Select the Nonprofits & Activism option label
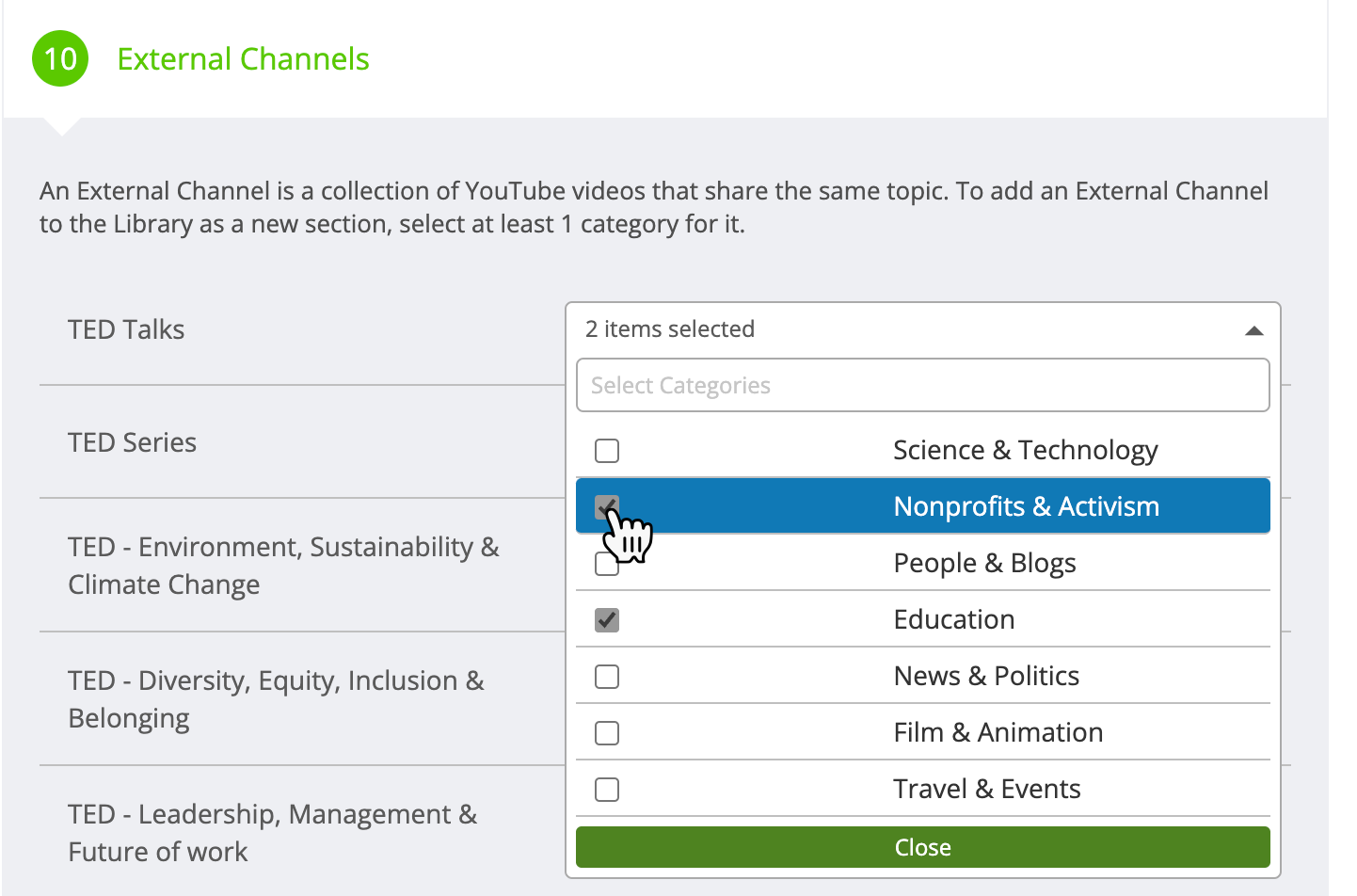This screenshot has width=1357, height=896. click(x=1027, y=506)
